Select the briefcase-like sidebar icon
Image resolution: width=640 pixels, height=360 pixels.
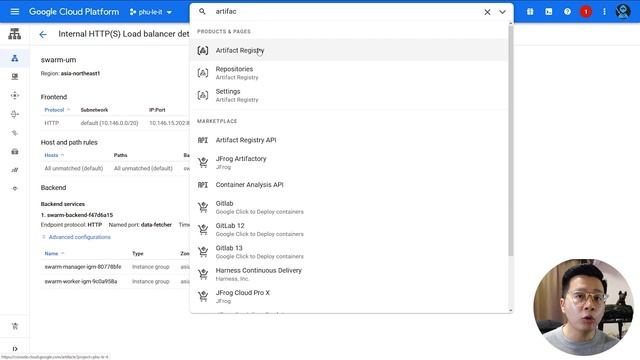[x=15, y=151]
